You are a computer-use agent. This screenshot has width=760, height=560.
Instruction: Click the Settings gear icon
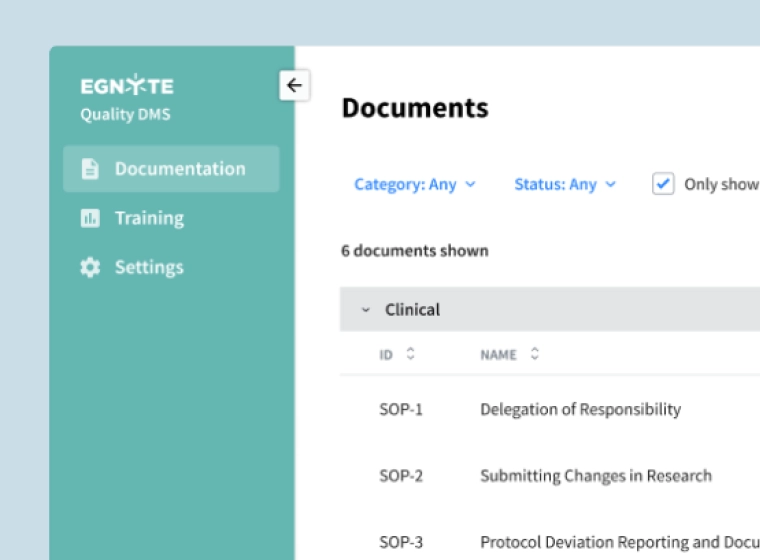(x=90, y=268)
